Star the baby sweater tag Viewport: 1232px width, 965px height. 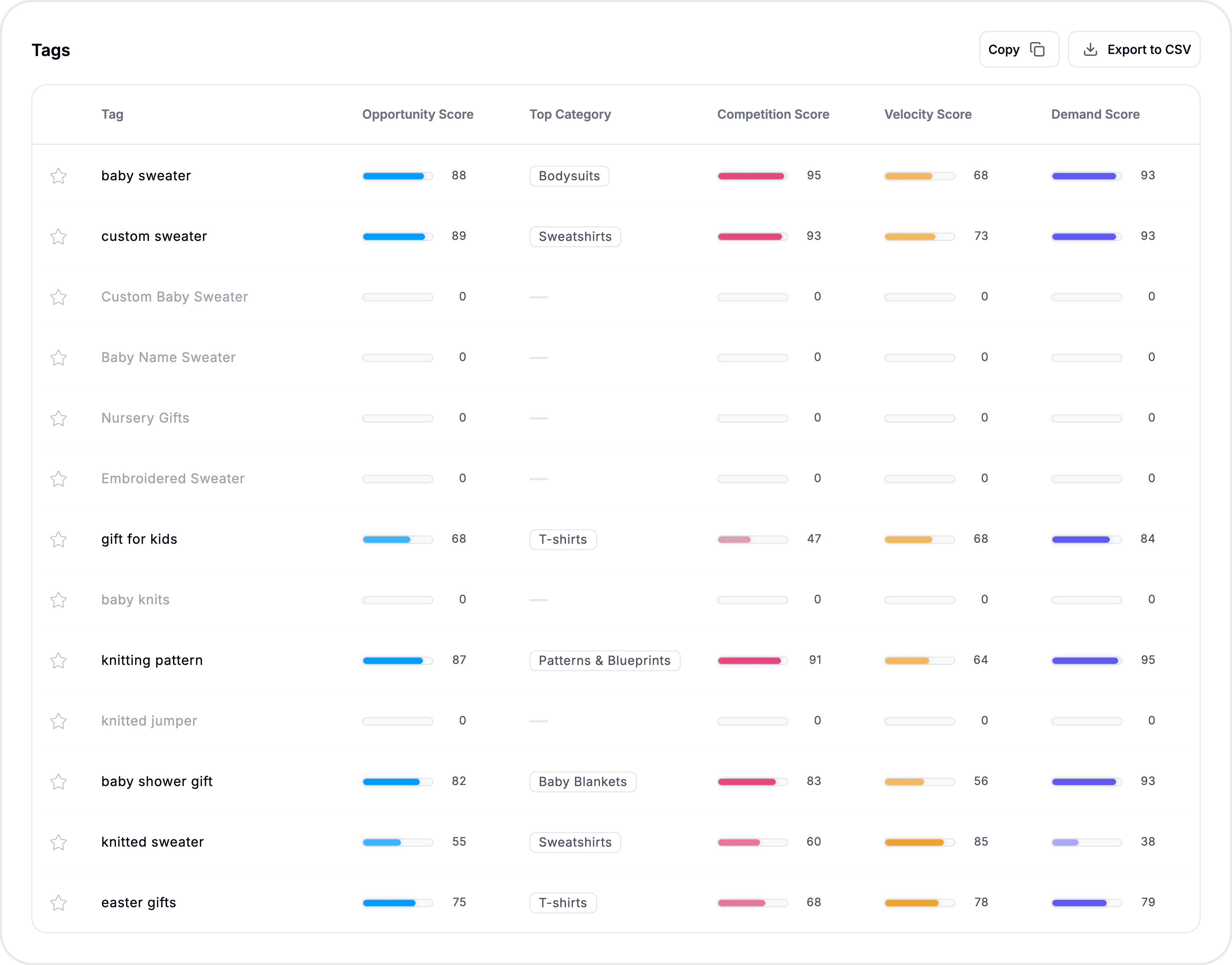(59, 176)
